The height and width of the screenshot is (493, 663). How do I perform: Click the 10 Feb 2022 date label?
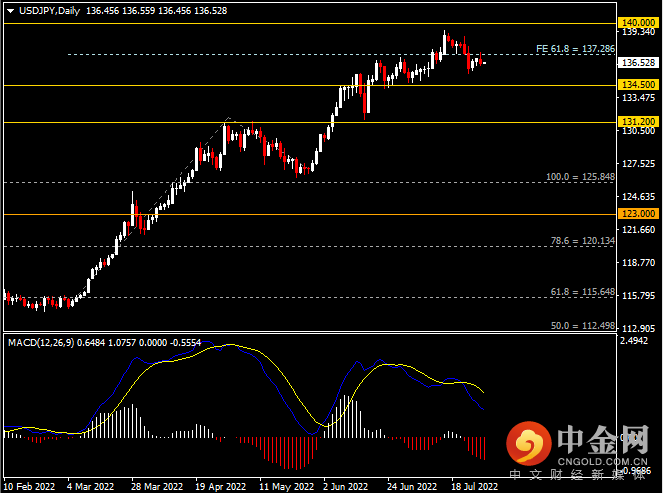29,486
